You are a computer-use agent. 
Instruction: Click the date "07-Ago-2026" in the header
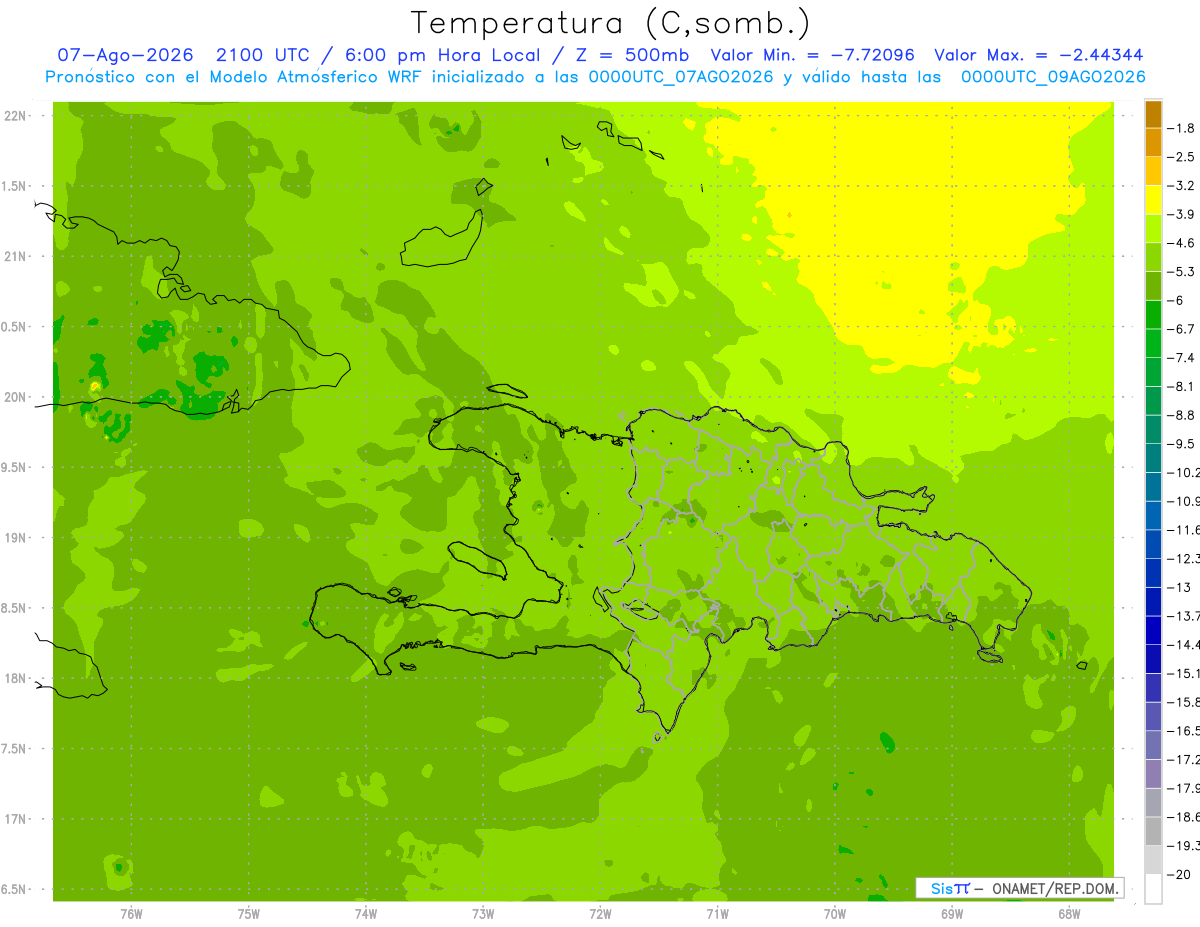126,55
